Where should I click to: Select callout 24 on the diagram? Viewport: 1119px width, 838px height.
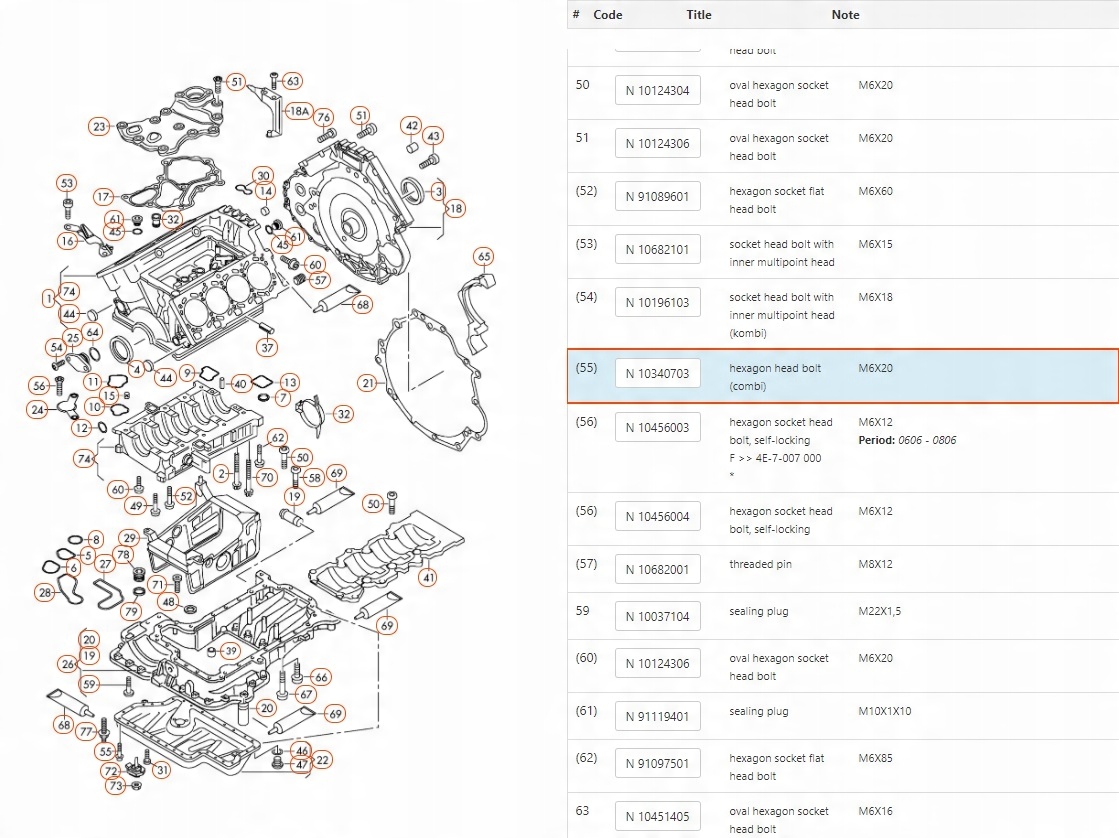(37, 410)
